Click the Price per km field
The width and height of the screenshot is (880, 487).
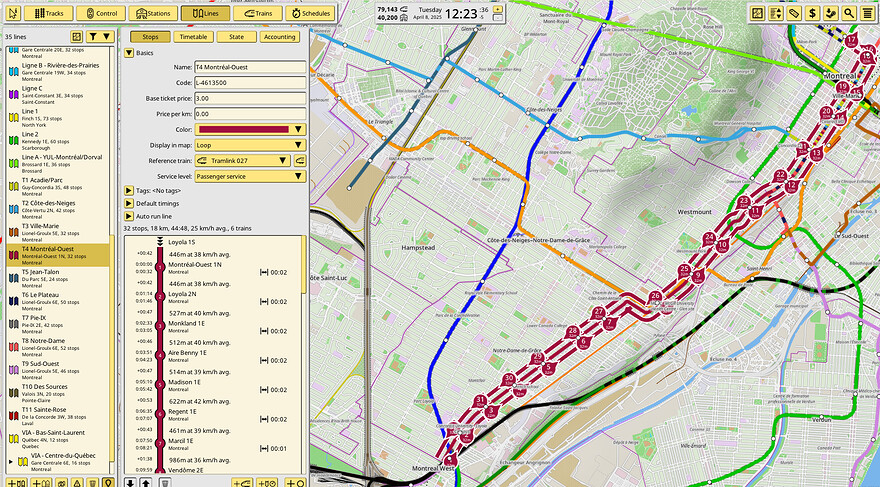pyautogui.click(x=250, y=114)
